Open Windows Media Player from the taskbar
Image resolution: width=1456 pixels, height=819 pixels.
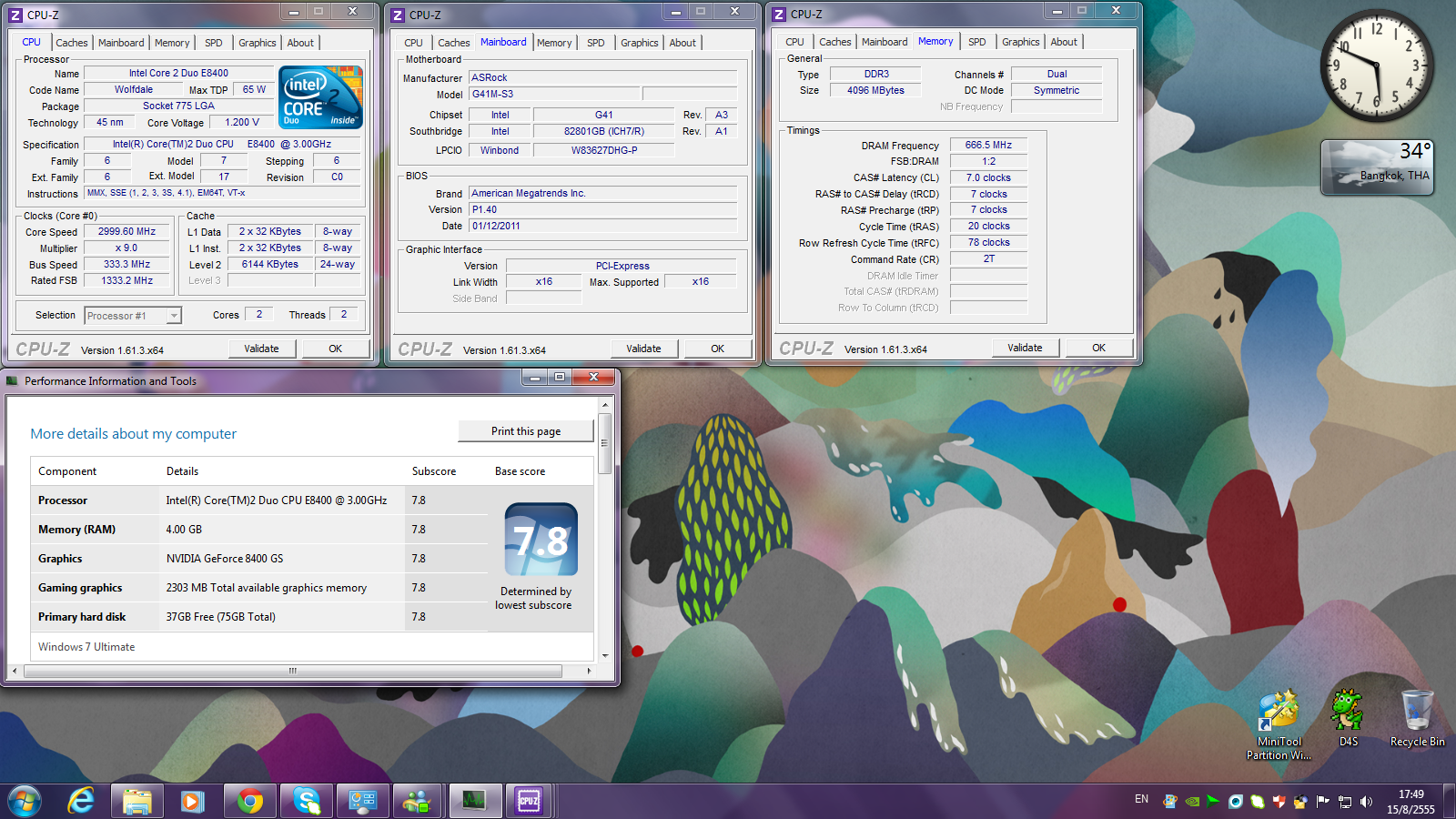[192, 801]
